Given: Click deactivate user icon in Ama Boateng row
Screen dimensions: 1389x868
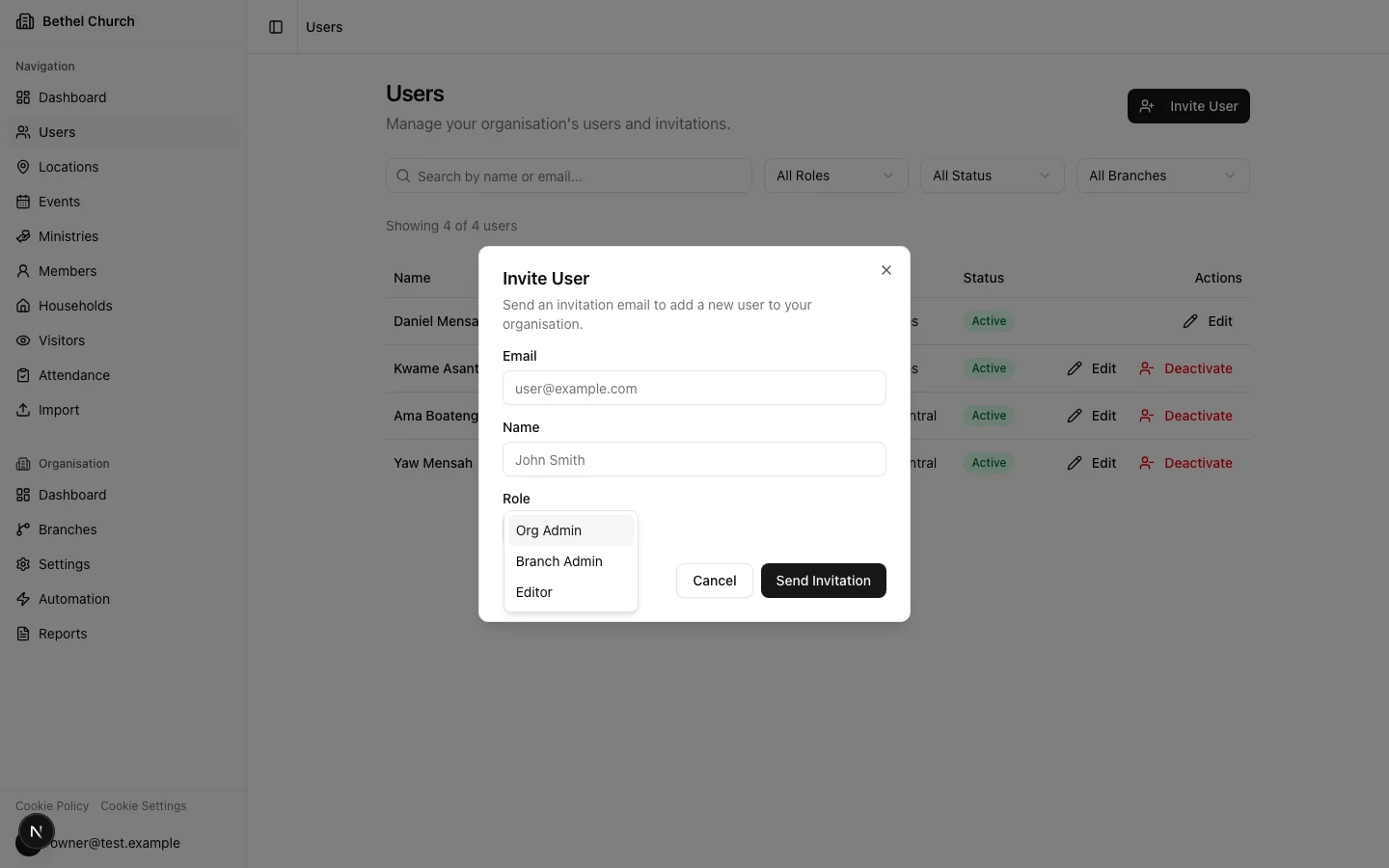Looking at the screenshot, I should (1146, 416).
